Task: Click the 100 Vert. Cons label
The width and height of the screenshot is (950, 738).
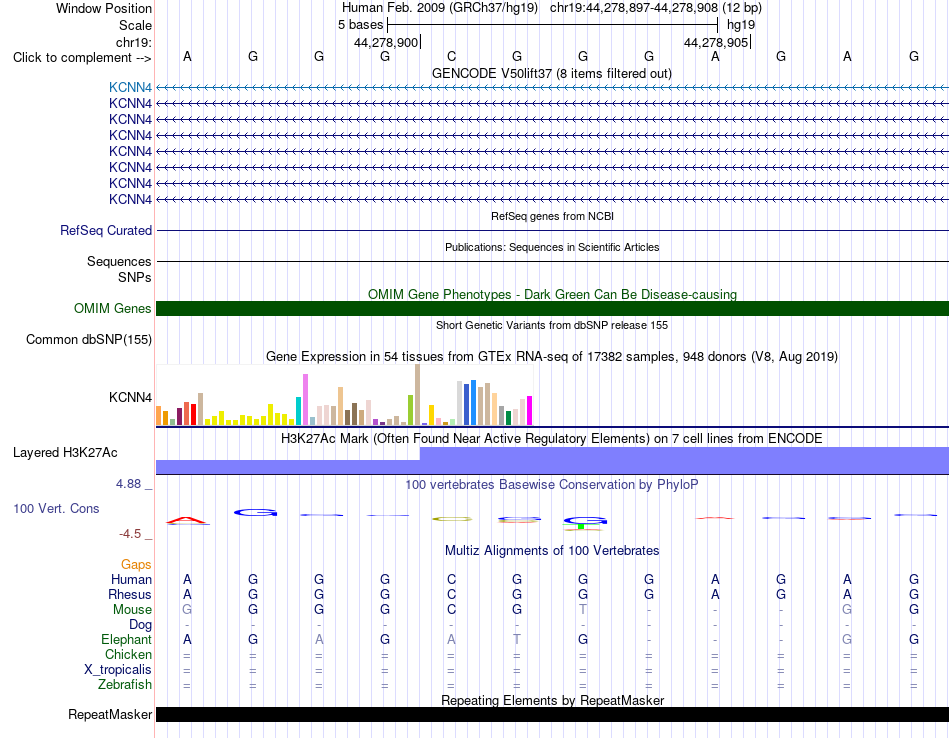Action: pos(56,508)
